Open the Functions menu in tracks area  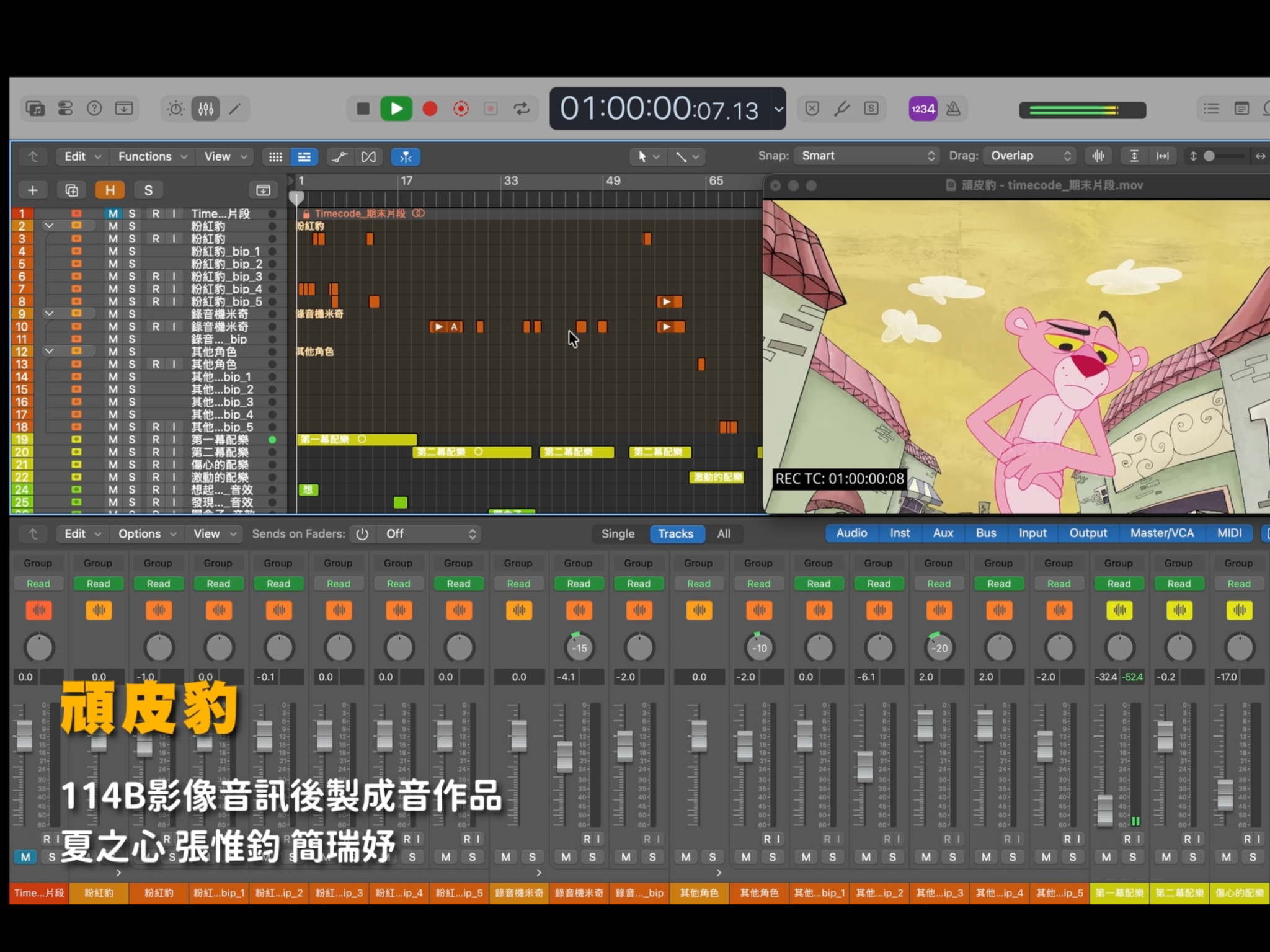tap(153, 157)
